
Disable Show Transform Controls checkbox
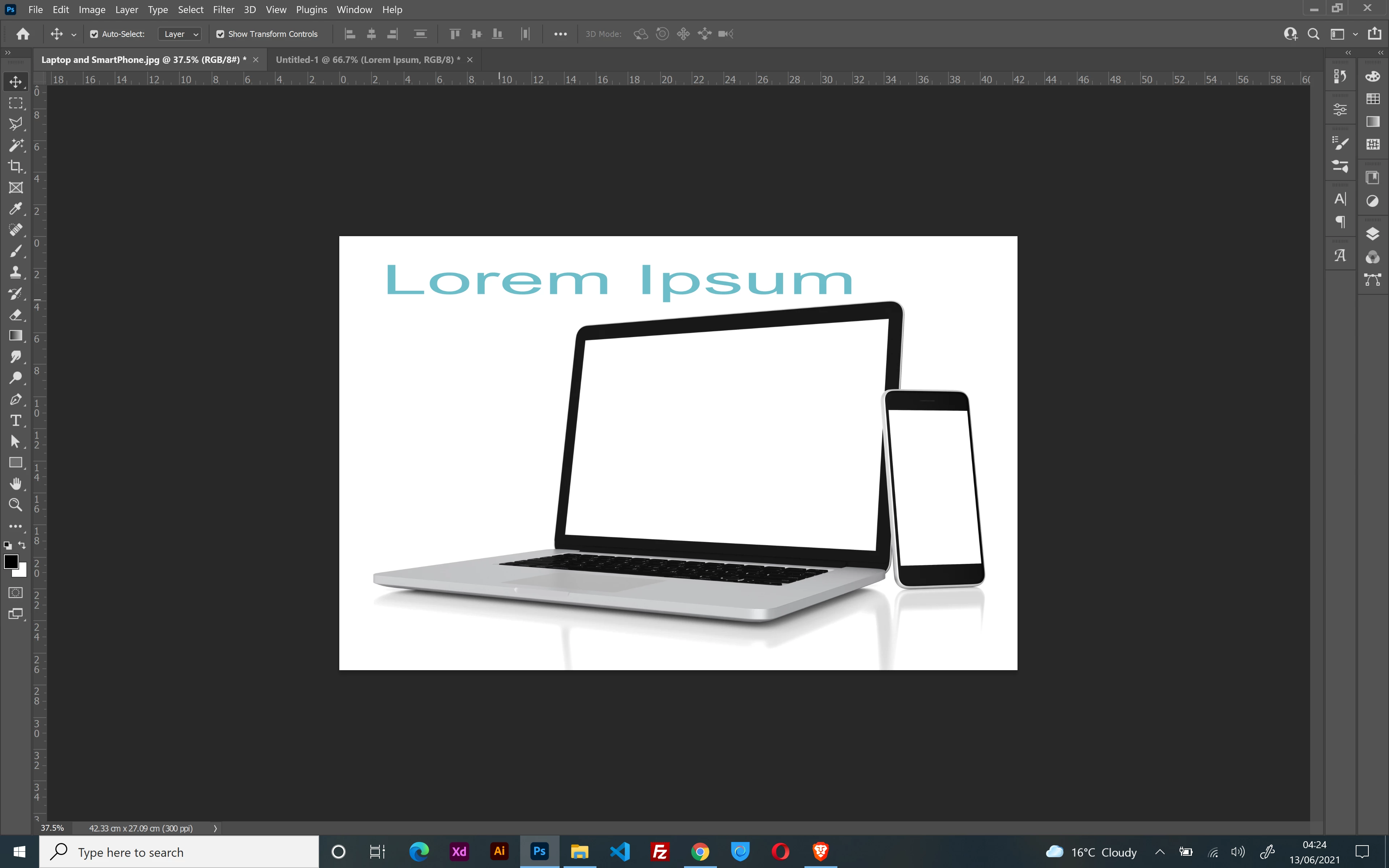point(220,34)
